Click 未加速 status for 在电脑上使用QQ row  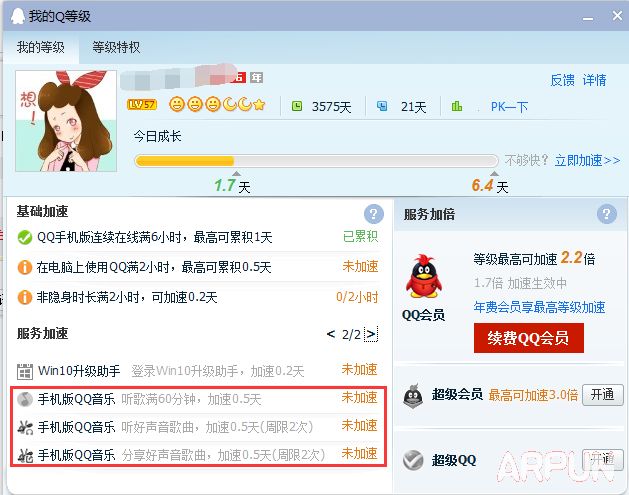coord(360,266)
